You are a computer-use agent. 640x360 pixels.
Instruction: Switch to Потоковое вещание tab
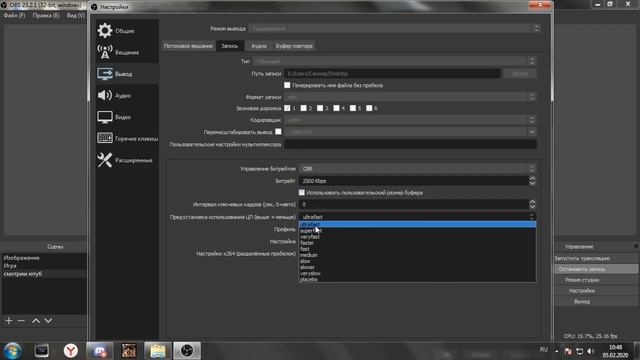click(188, 46)
